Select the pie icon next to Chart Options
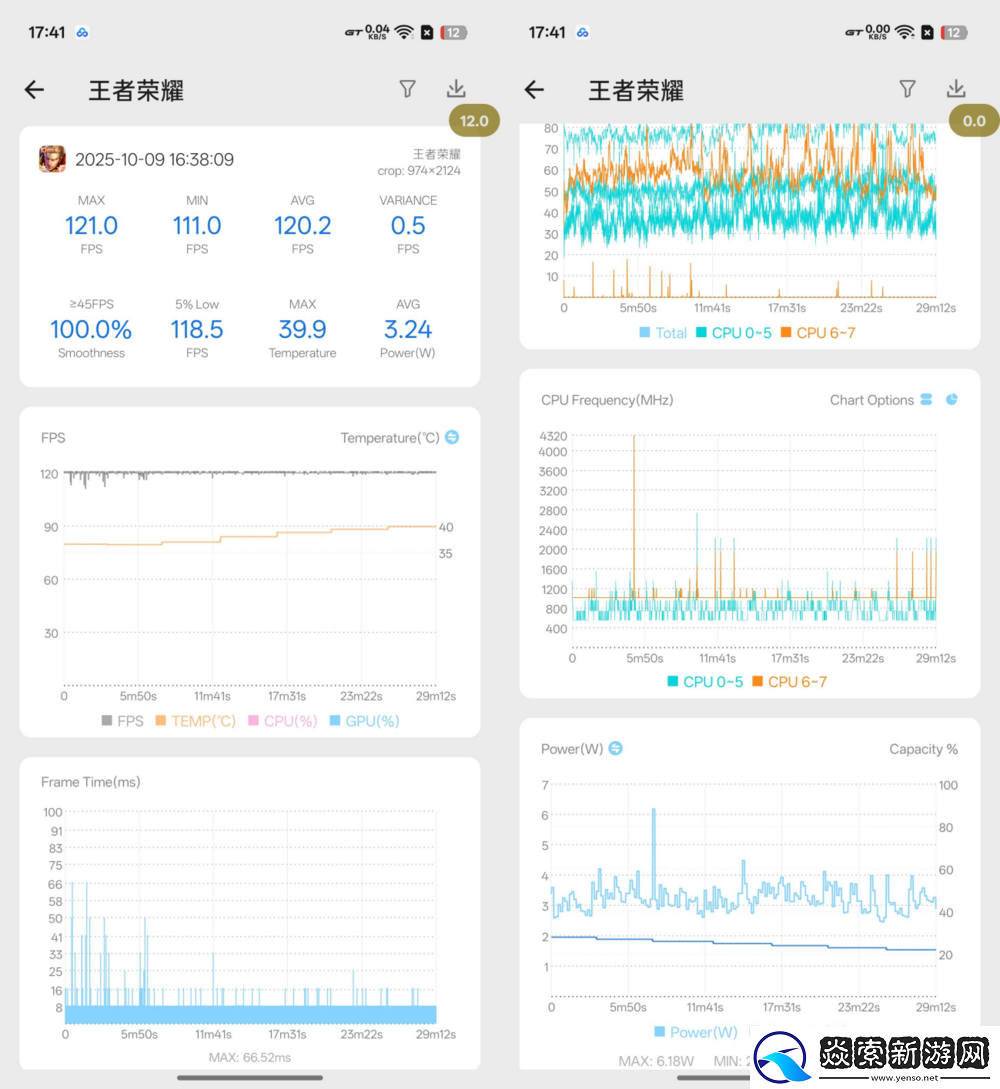The height and width of the screenshot is (1089, 1000). click(952, 399)
